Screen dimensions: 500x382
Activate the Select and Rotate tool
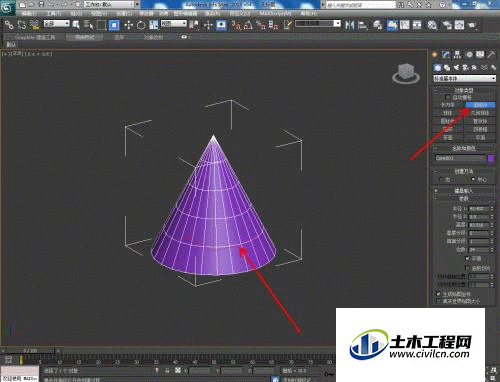pyautogui.click(x=141, y=25)
